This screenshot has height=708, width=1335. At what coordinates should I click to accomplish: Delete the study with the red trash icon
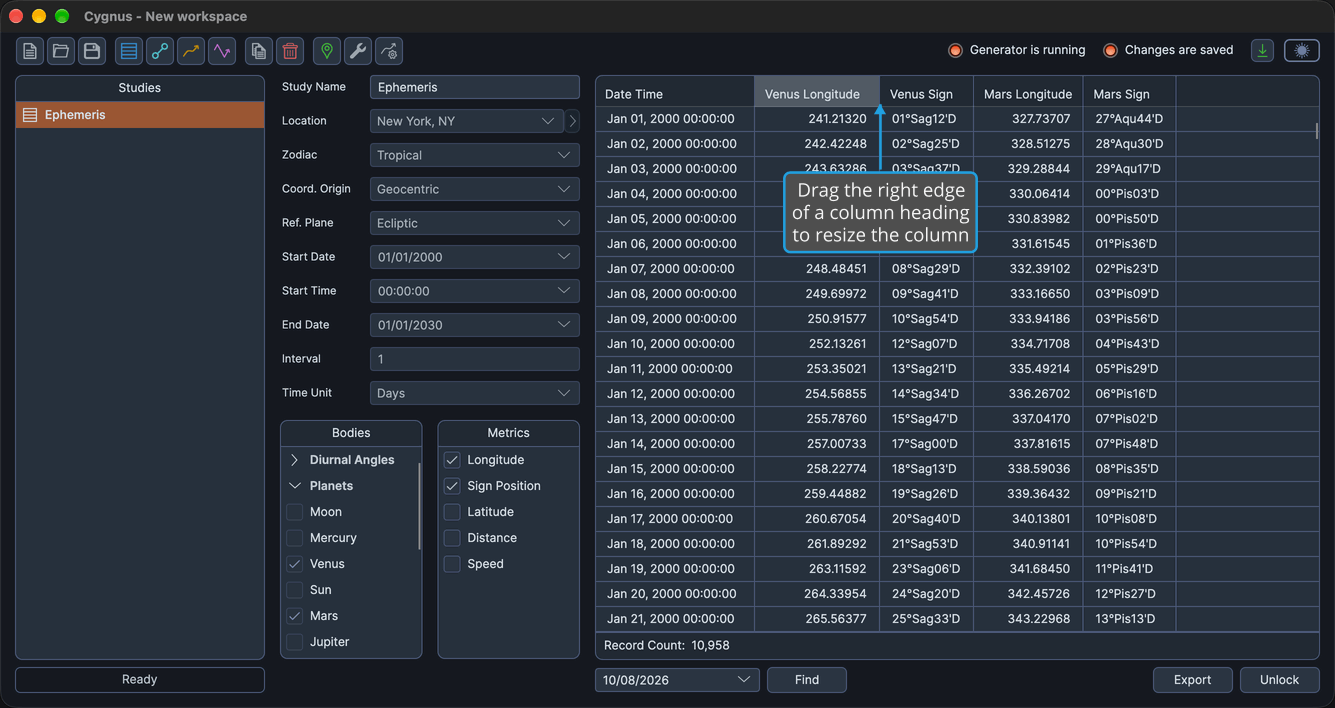[x=290, y=51]
